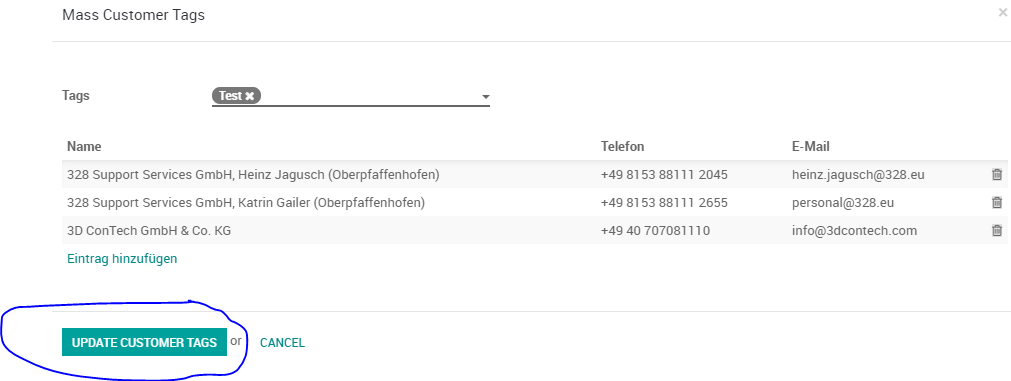Remove the Test tag with its x icon

[x=250, y=96]
